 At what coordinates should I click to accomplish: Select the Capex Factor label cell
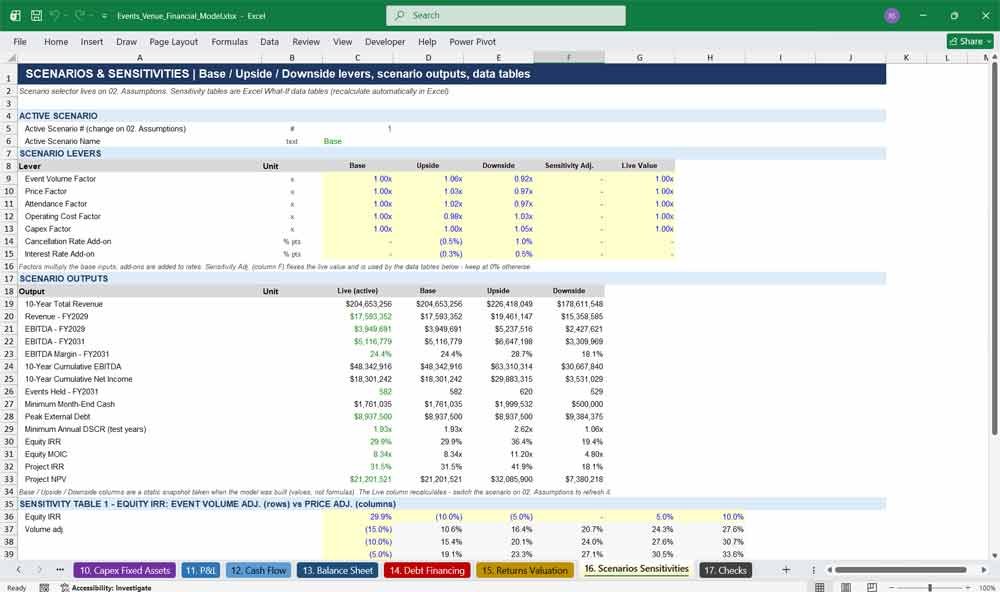click(139, 228)
